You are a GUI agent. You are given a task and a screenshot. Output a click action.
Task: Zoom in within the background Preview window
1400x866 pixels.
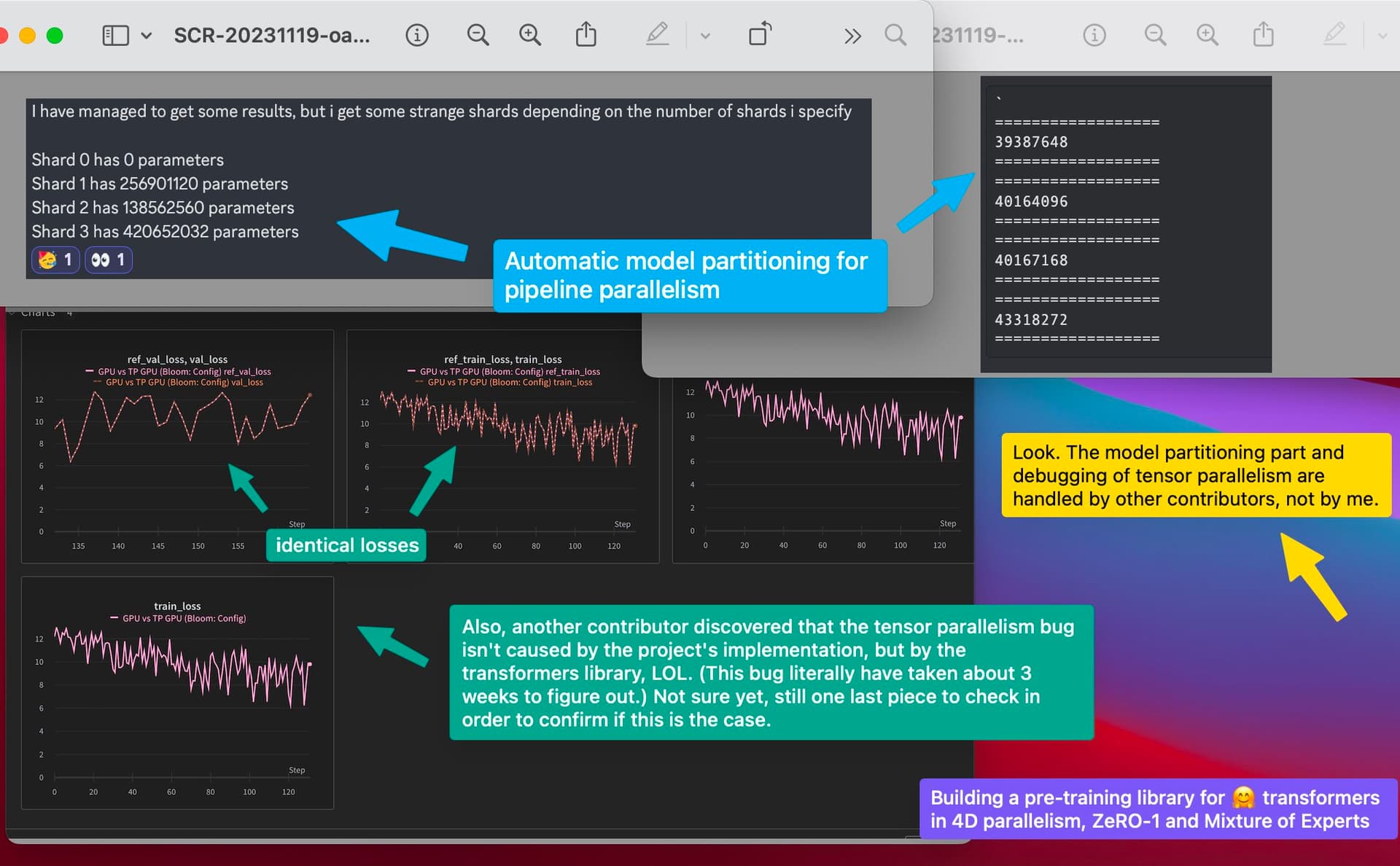point(1207,35)
